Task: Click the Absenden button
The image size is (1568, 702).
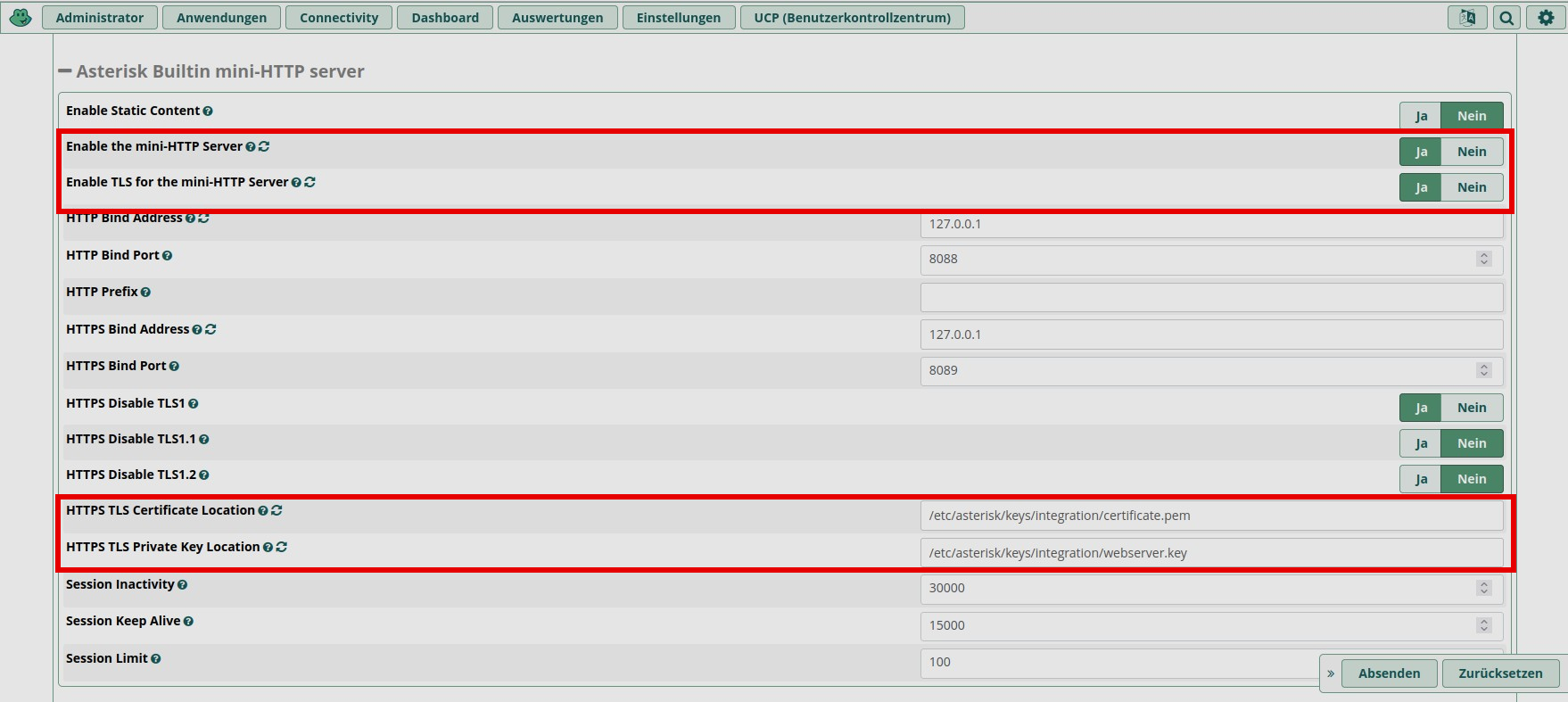Action: (x=1389, y=673)
